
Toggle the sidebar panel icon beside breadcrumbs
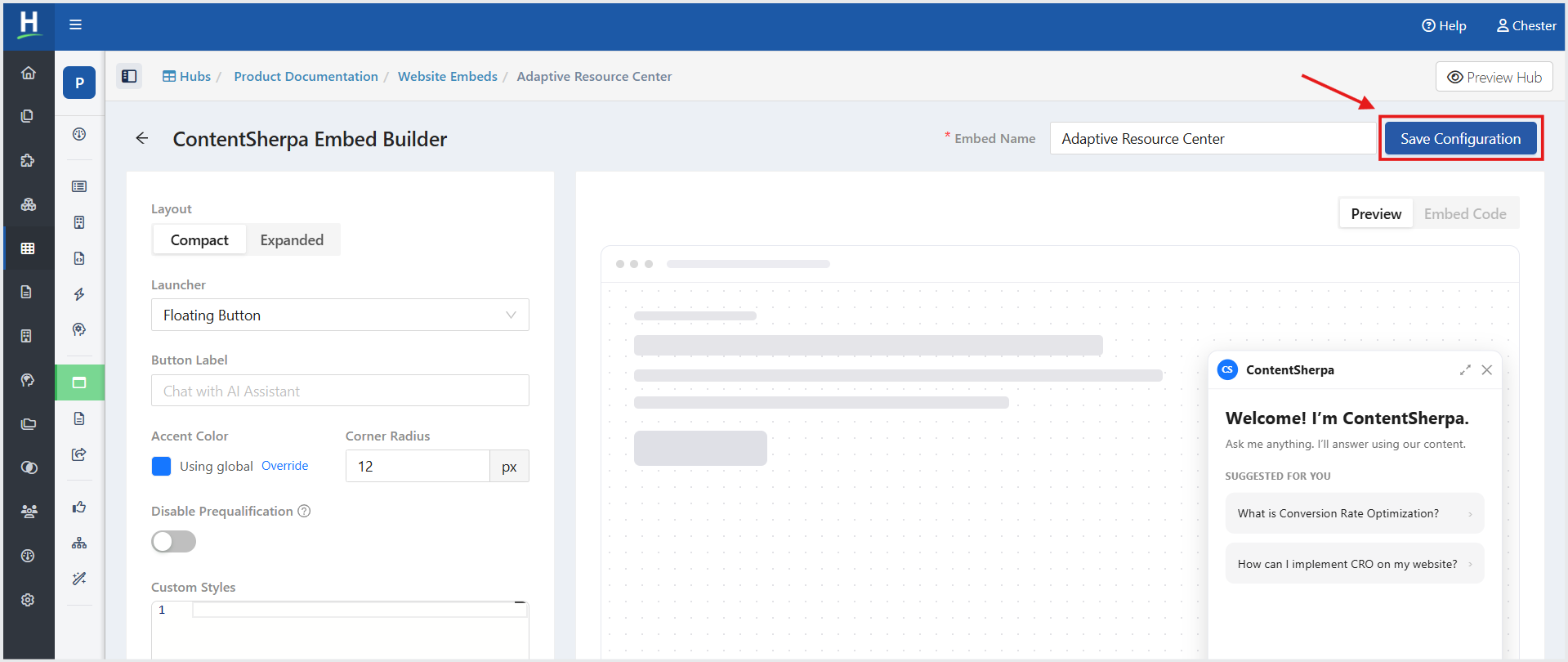pos(129,76)
